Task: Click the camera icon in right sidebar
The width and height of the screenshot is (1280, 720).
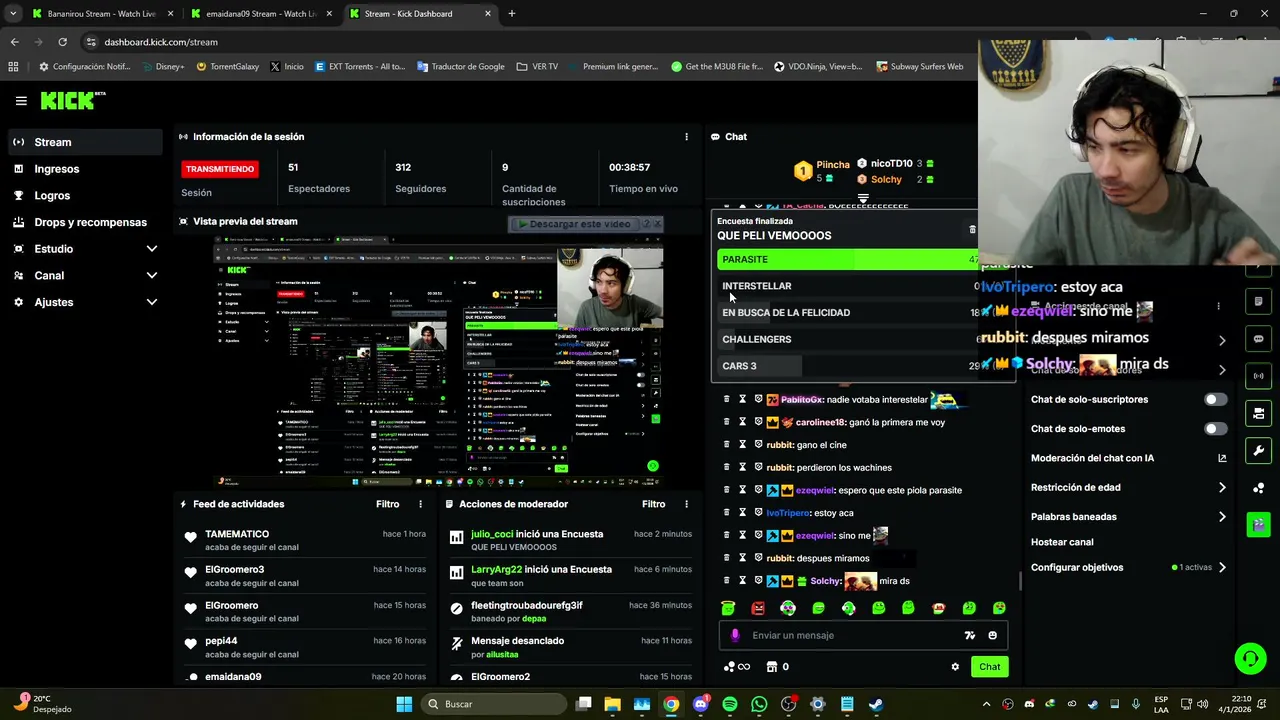Action: [1258, 413]
